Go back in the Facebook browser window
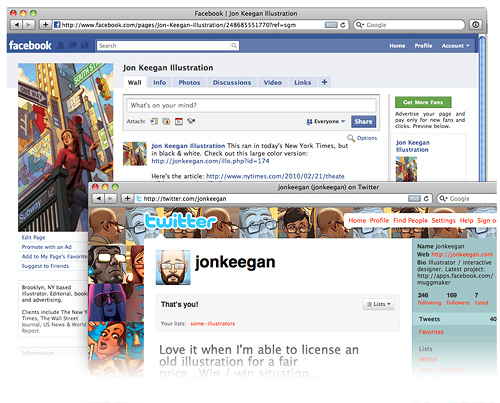The width and height of the screenshot is (500, 403). coord(17,25)
